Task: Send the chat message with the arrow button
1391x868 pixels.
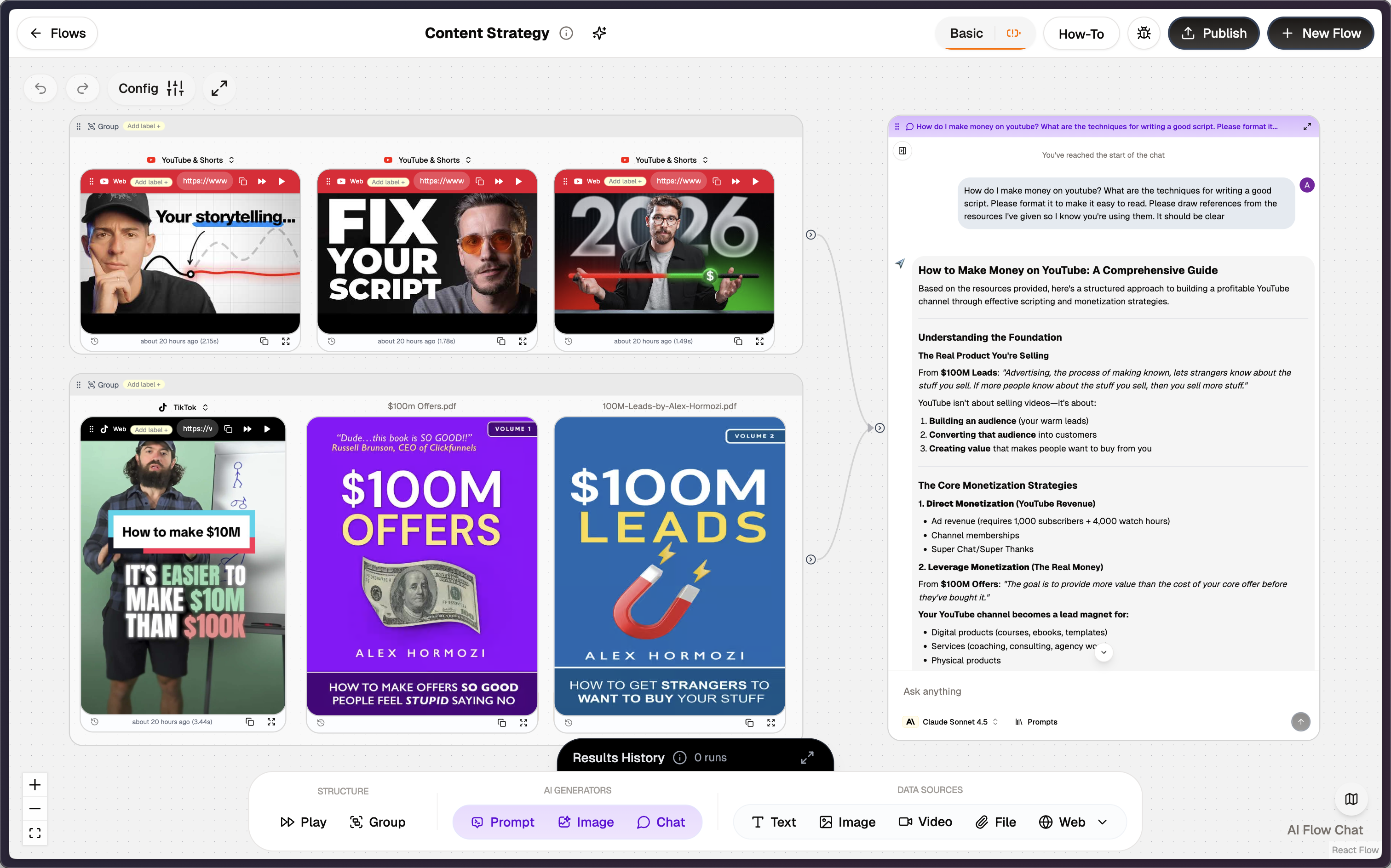Action: [x=1301, y=722]
